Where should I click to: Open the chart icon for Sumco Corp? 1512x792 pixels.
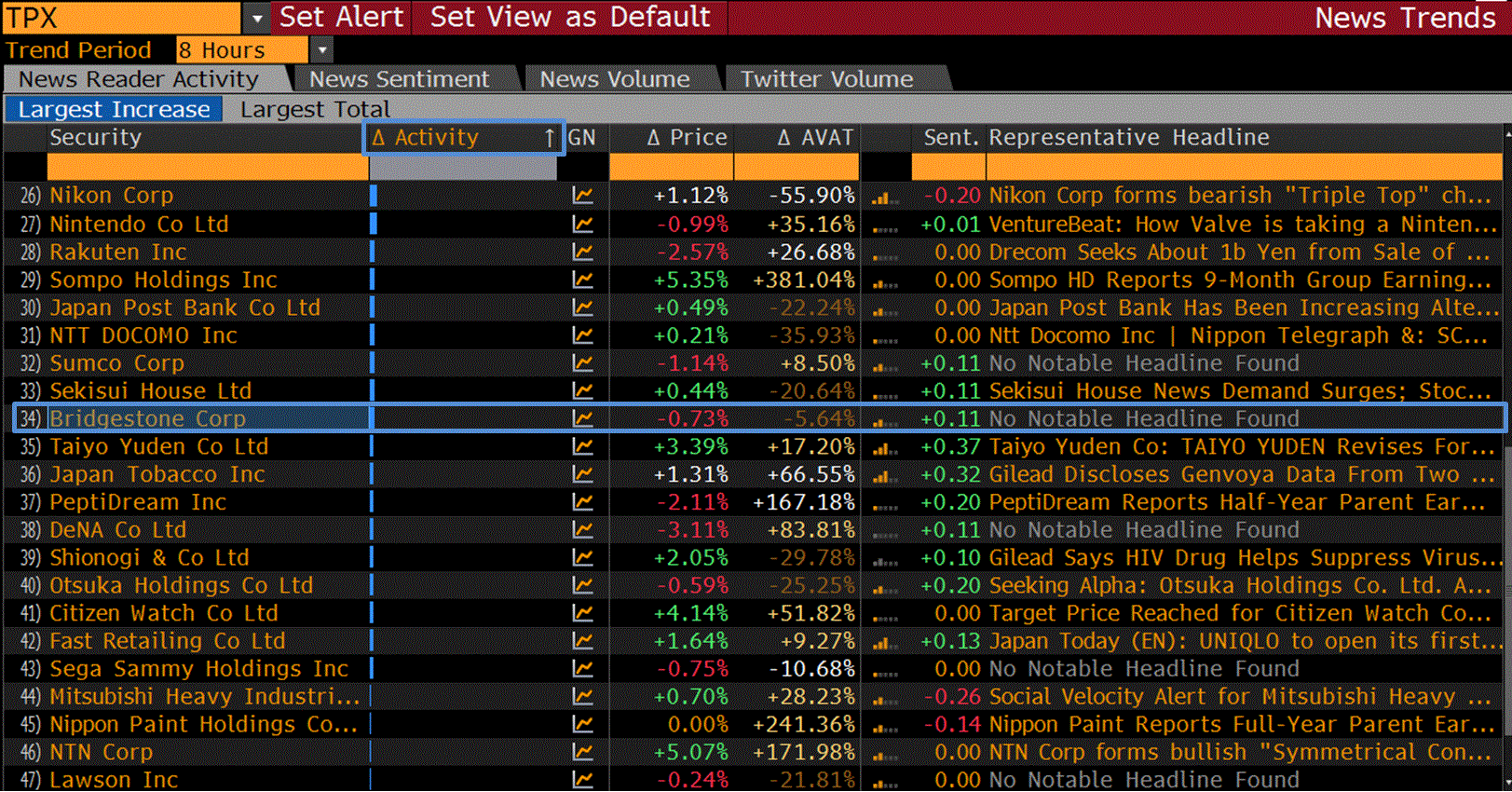click(x=582, y=363)
